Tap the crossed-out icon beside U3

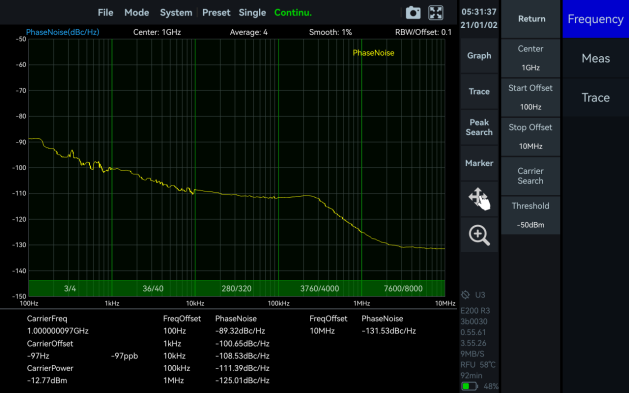click(465, 295)
